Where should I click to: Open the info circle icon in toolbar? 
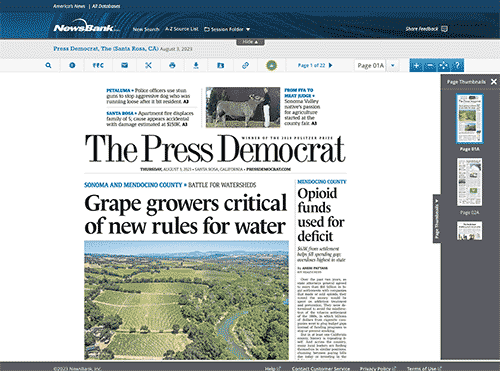[72, 65]
